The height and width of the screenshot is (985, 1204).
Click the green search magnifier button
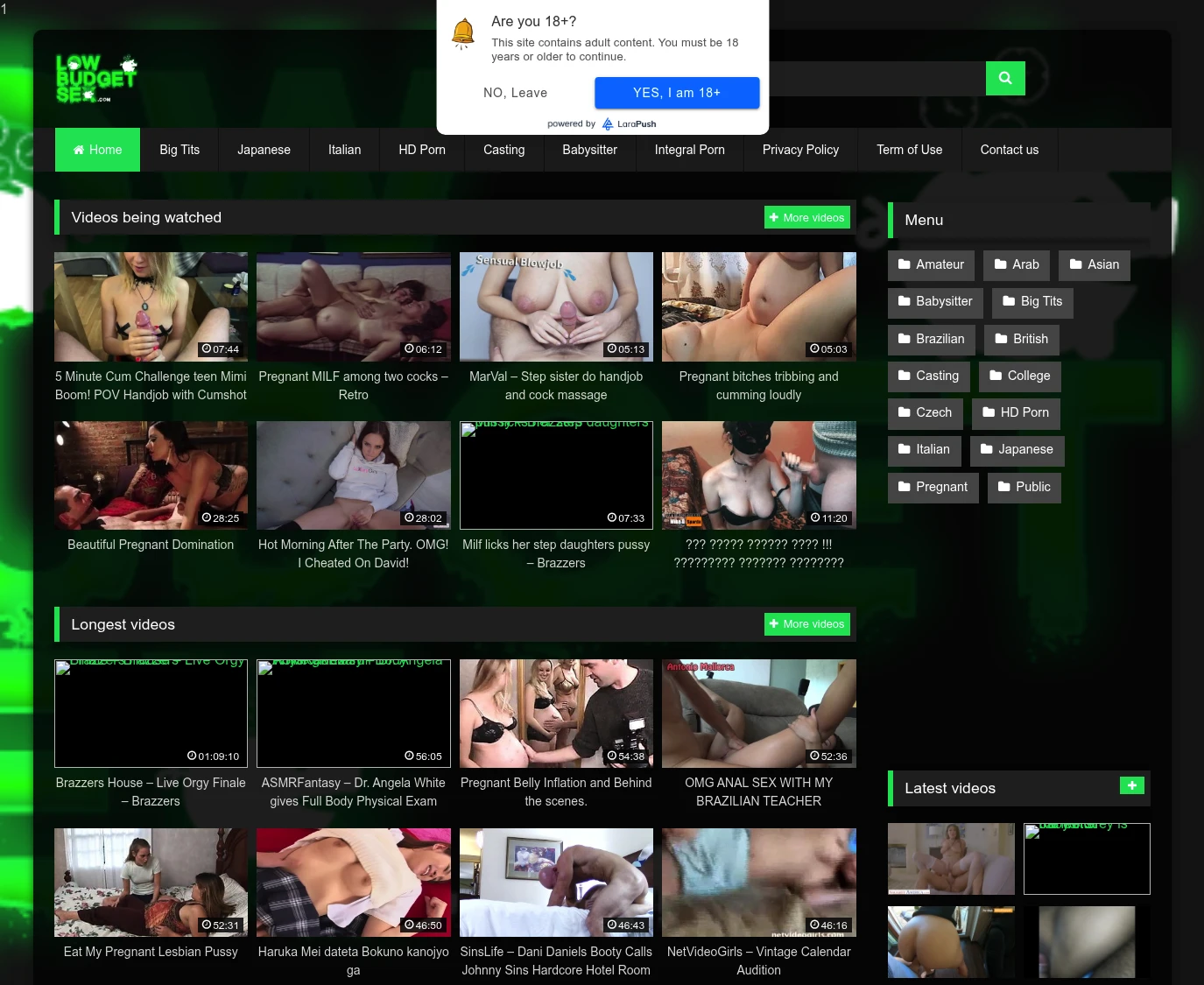pyautogui.click(x=1005, y=78)
